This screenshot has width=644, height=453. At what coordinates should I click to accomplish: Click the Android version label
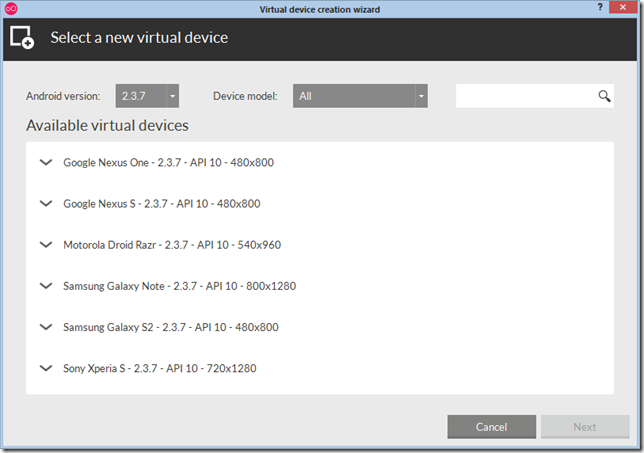click(x=63, y=96)
